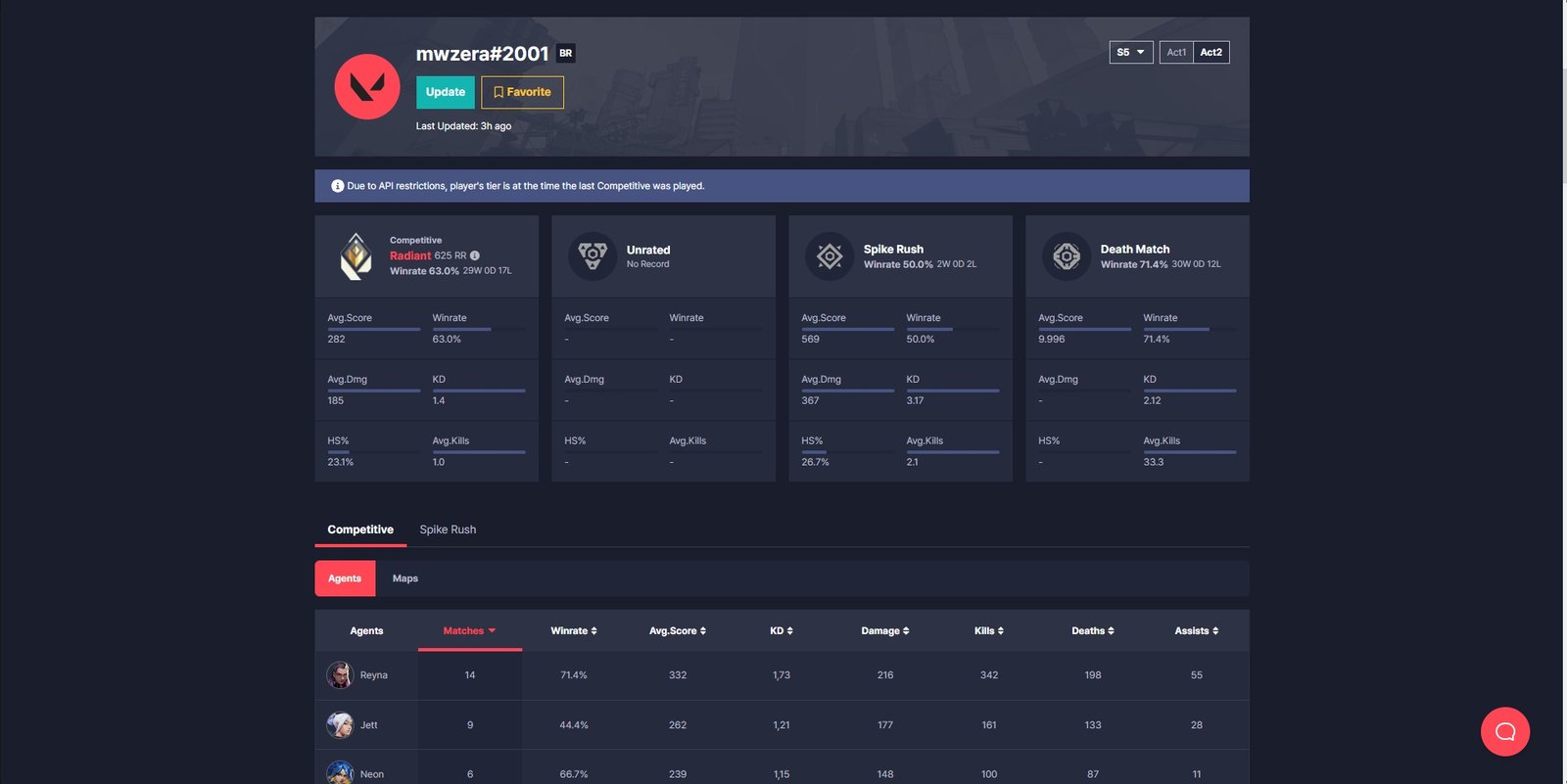Click the mwzera#2001 player name
This screenshot has height=784, width=1567.
[482, 54]
